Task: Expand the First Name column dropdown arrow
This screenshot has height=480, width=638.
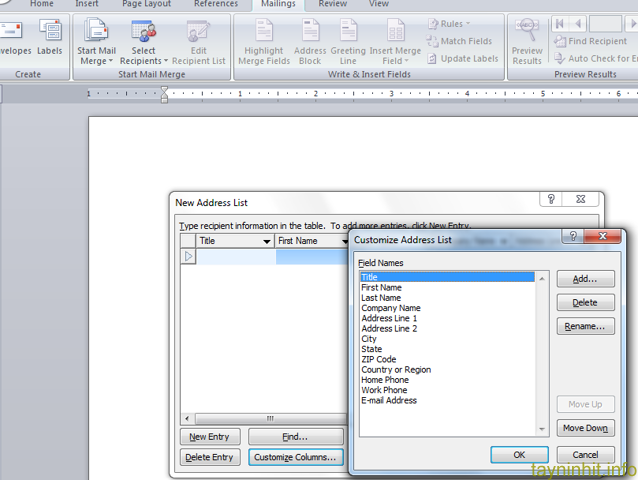Action: [x=345, y=242]
